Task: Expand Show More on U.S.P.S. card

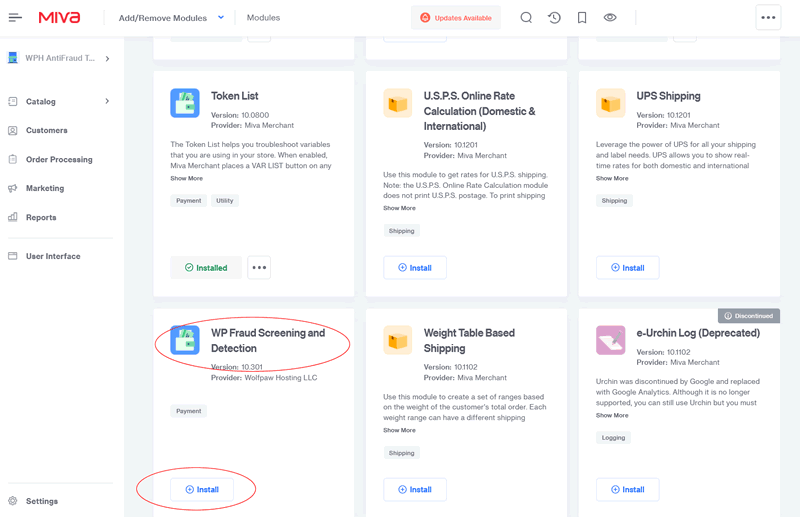Action: tap(399, 208)
